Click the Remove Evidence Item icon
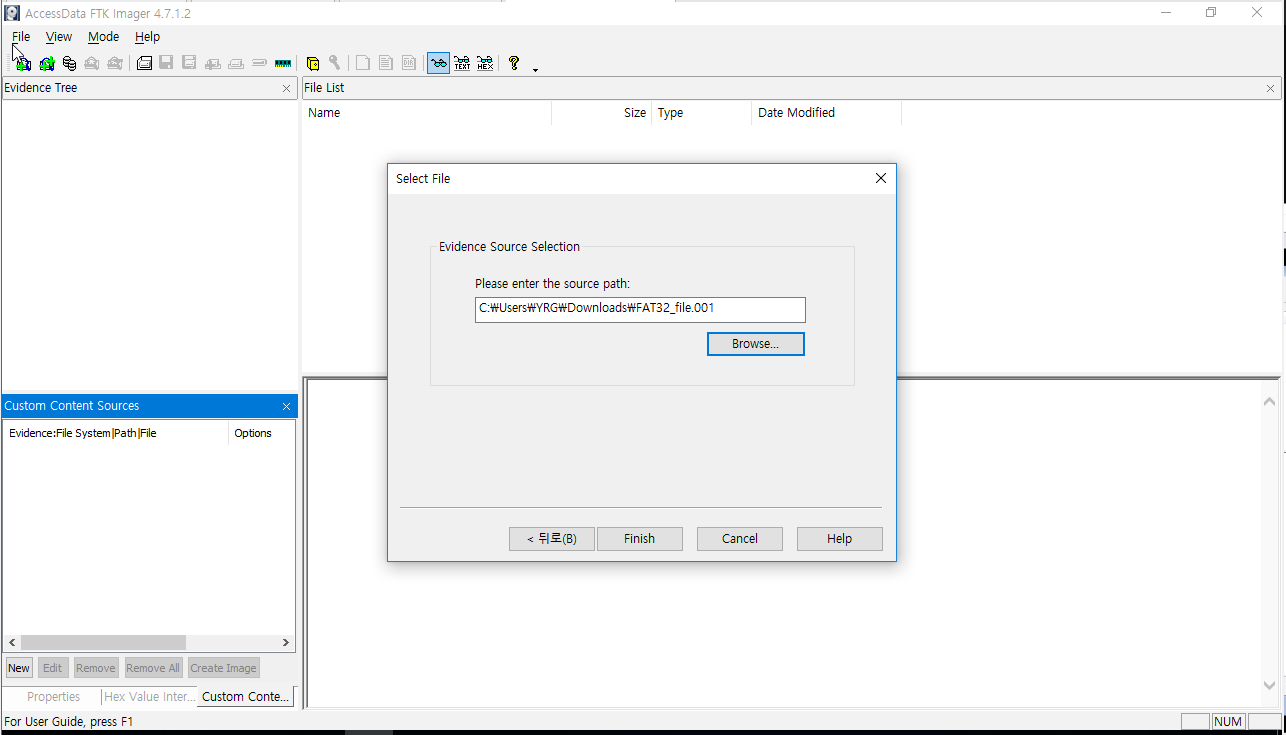The width and height of the screenshot is (1286, 735). click(92, 63)
